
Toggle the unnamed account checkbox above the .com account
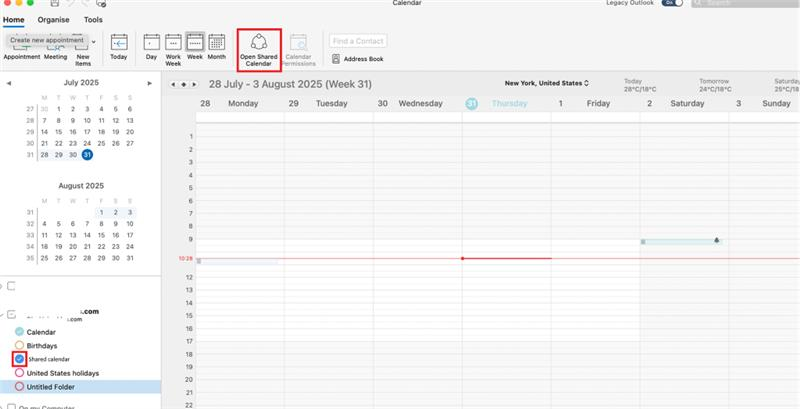tap(11, 286)
